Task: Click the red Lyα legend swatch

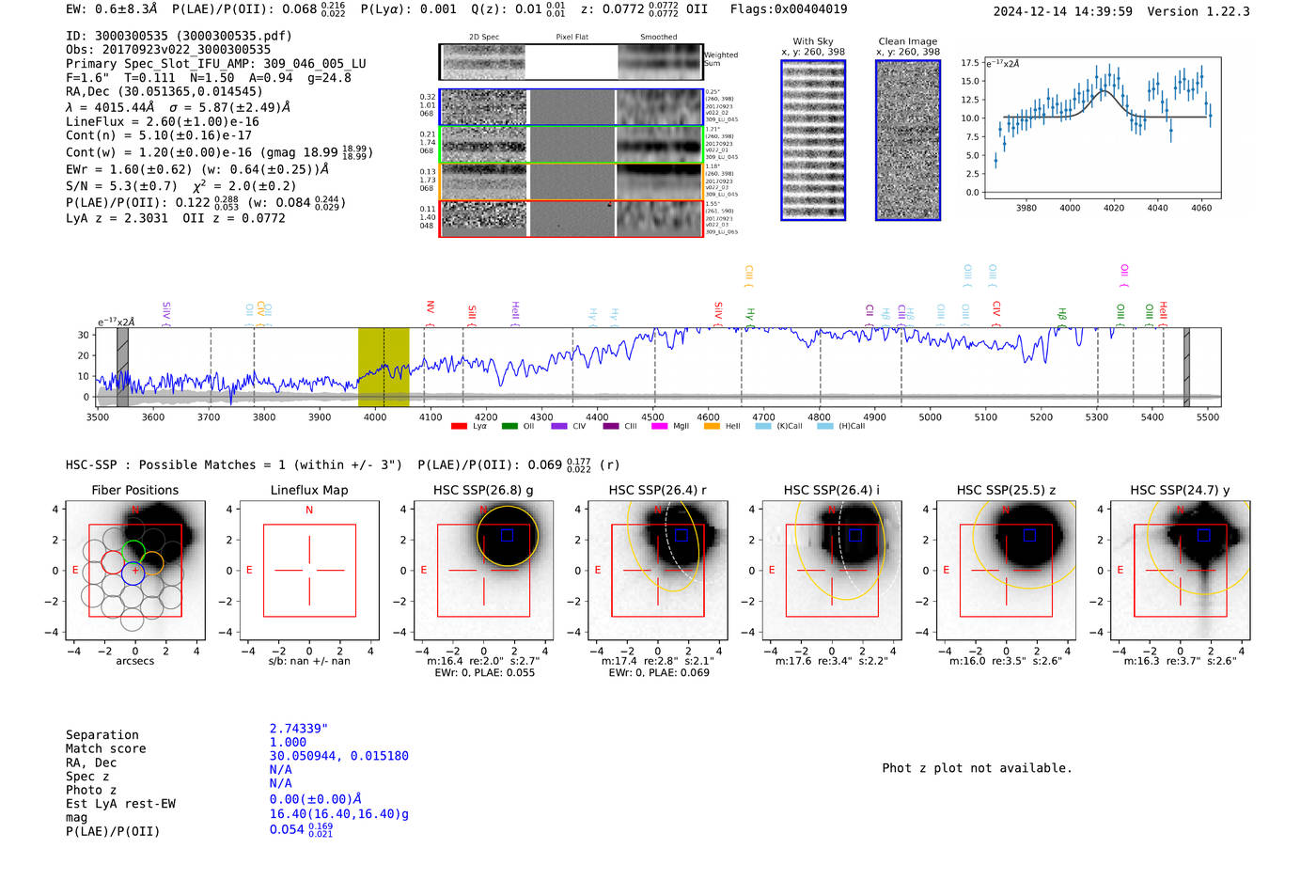Action: tap(459, 426)
